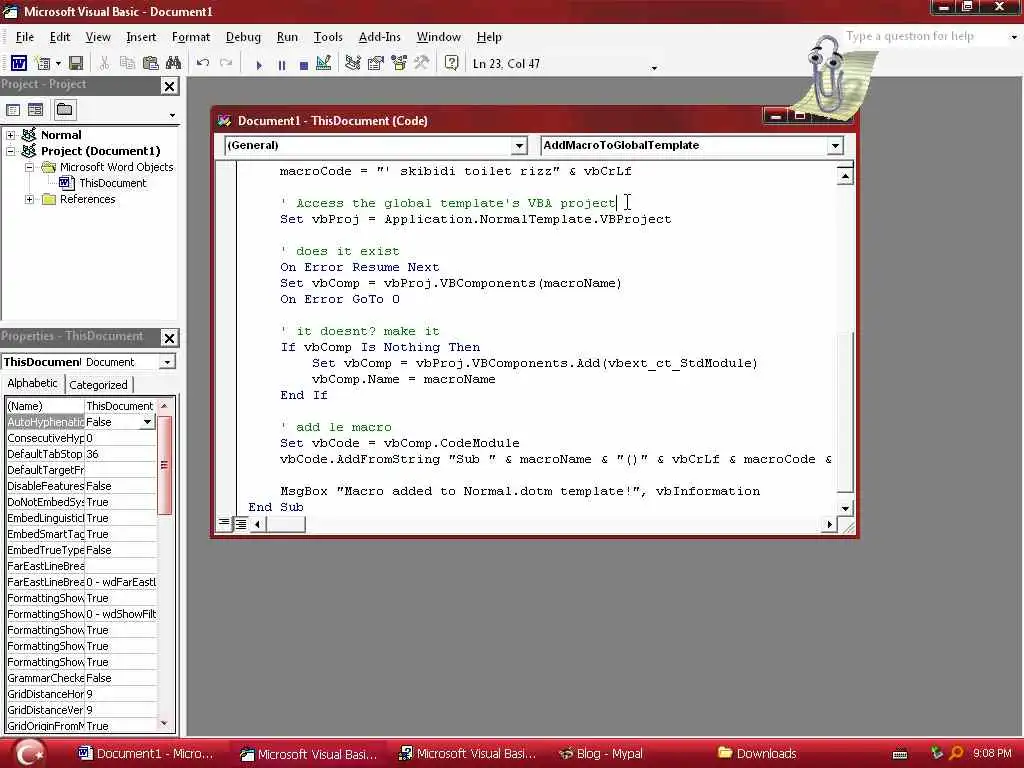Click the Break pause icon

[281, 65]
